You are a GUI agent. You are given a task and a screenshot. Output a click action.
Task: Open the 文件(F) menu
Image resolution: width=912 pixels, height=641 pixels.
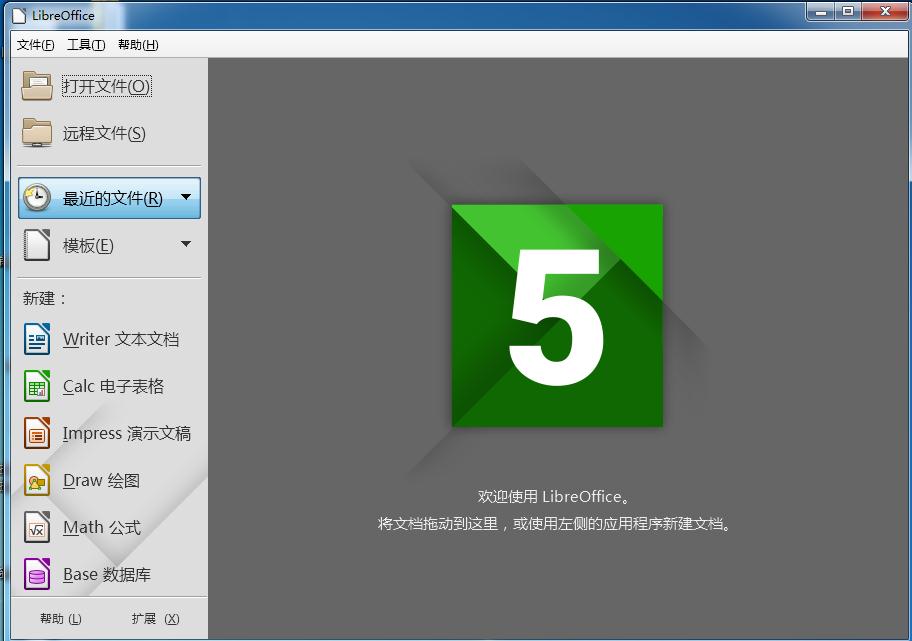[35, 45]
